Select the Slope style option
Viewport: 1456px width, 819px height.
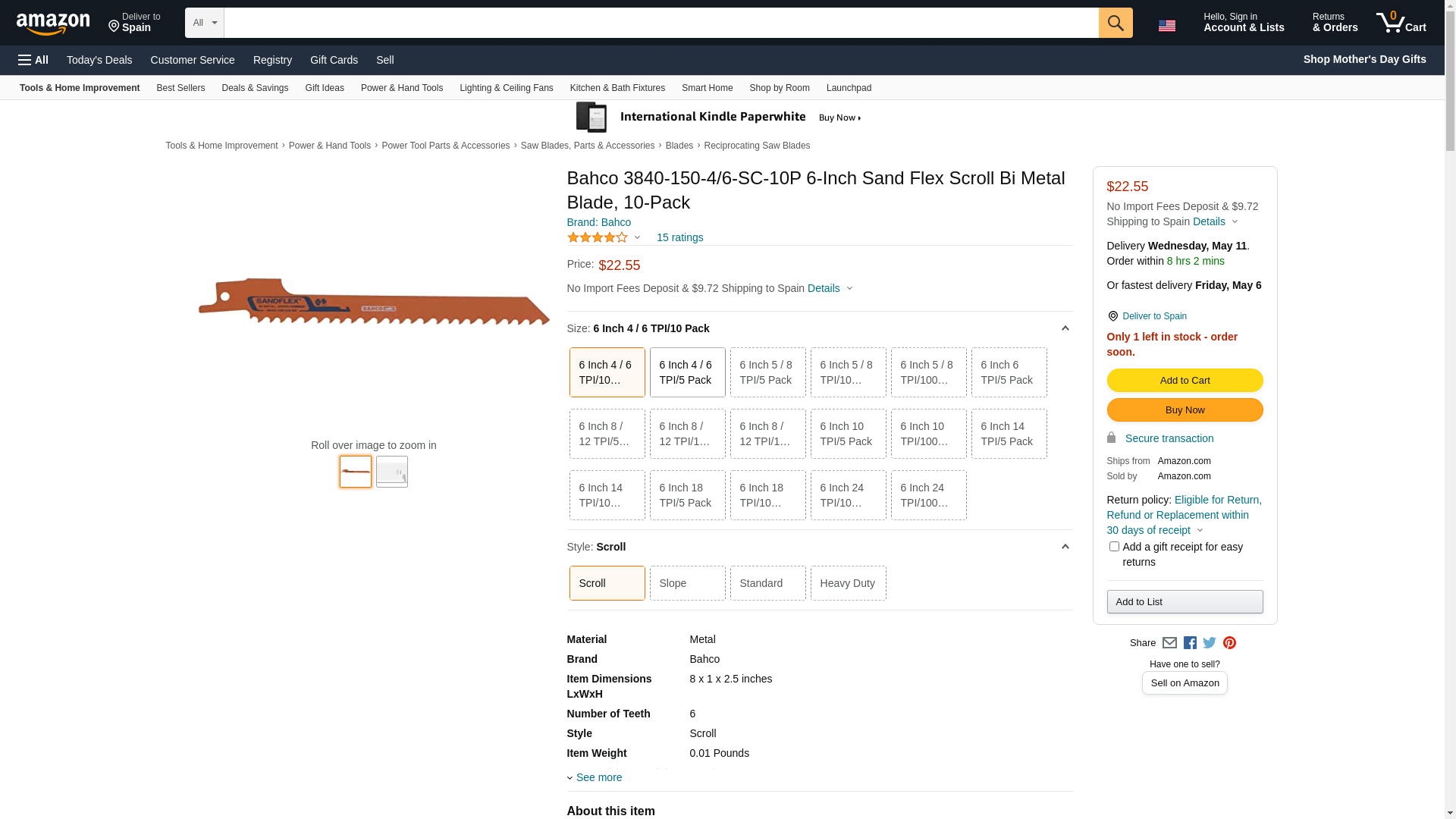(x=687, y=583)
